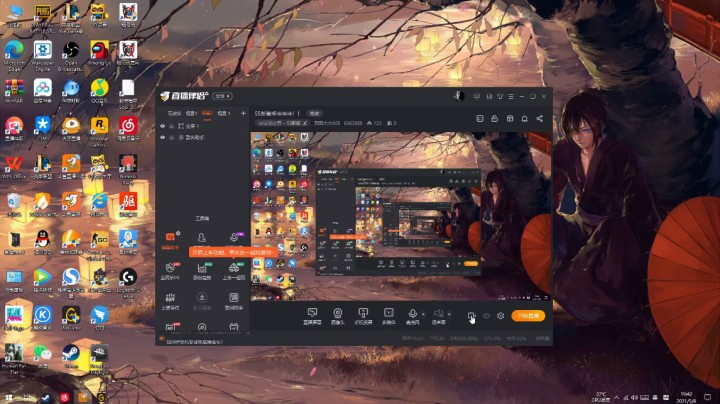
Task: Open WinRAR desktop shortcut
Action: tap(14, 91)
